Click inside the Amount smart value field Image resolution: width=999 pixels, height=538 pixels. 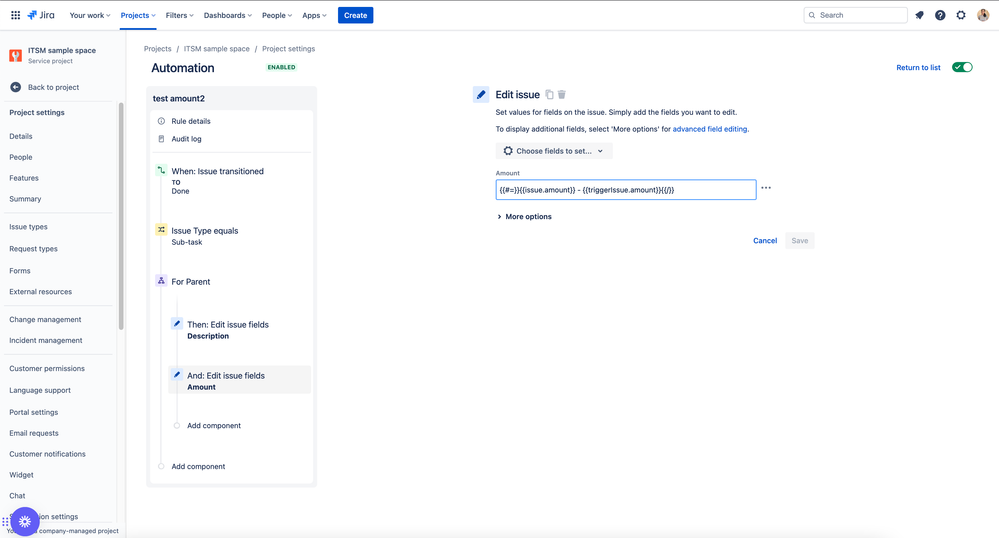click(626, 189)
